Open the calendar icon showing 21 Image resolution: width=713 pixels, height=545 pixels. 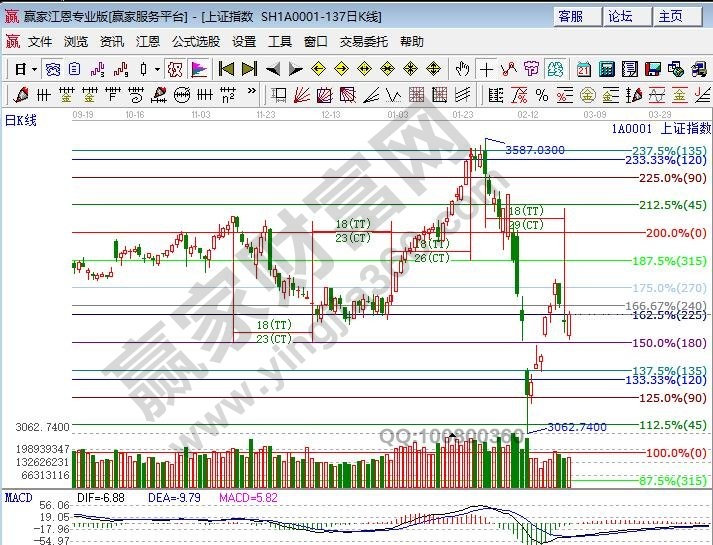pos(584,69)
